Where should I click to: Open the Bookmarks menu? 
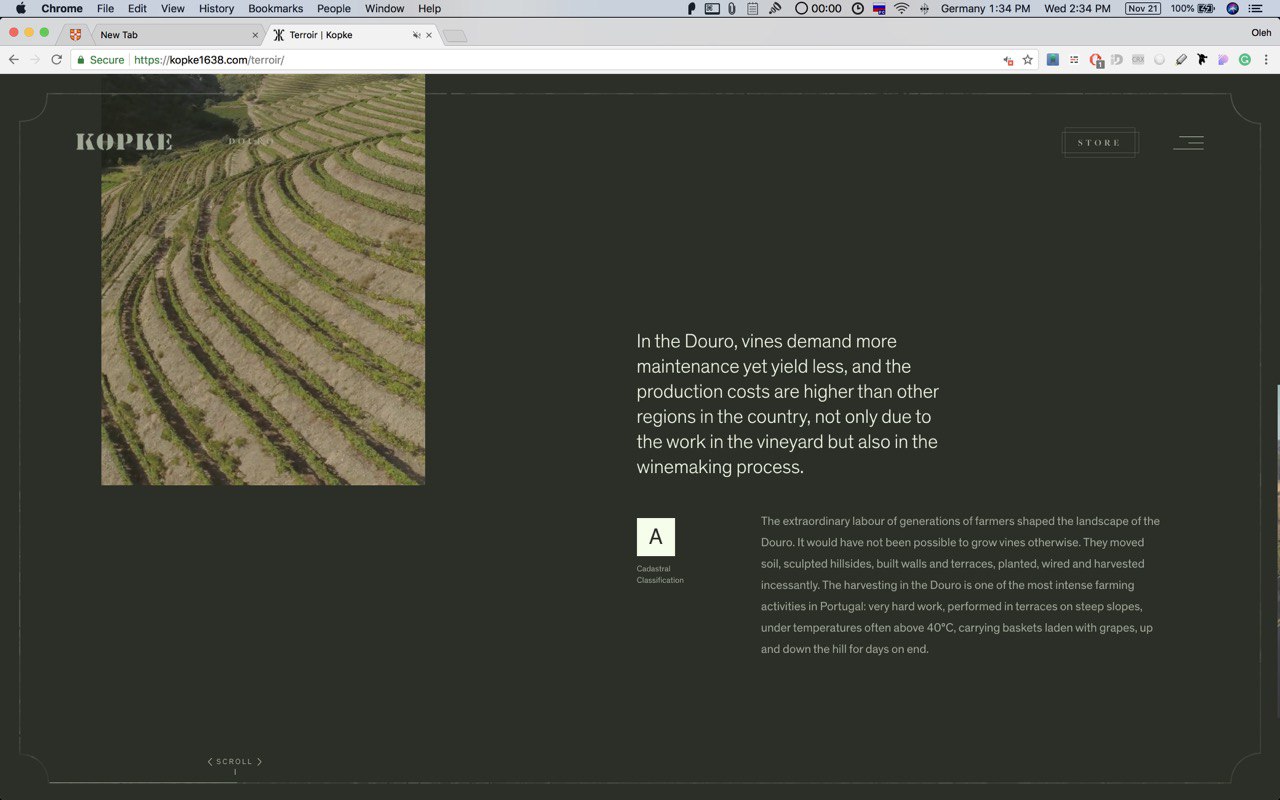275,9
